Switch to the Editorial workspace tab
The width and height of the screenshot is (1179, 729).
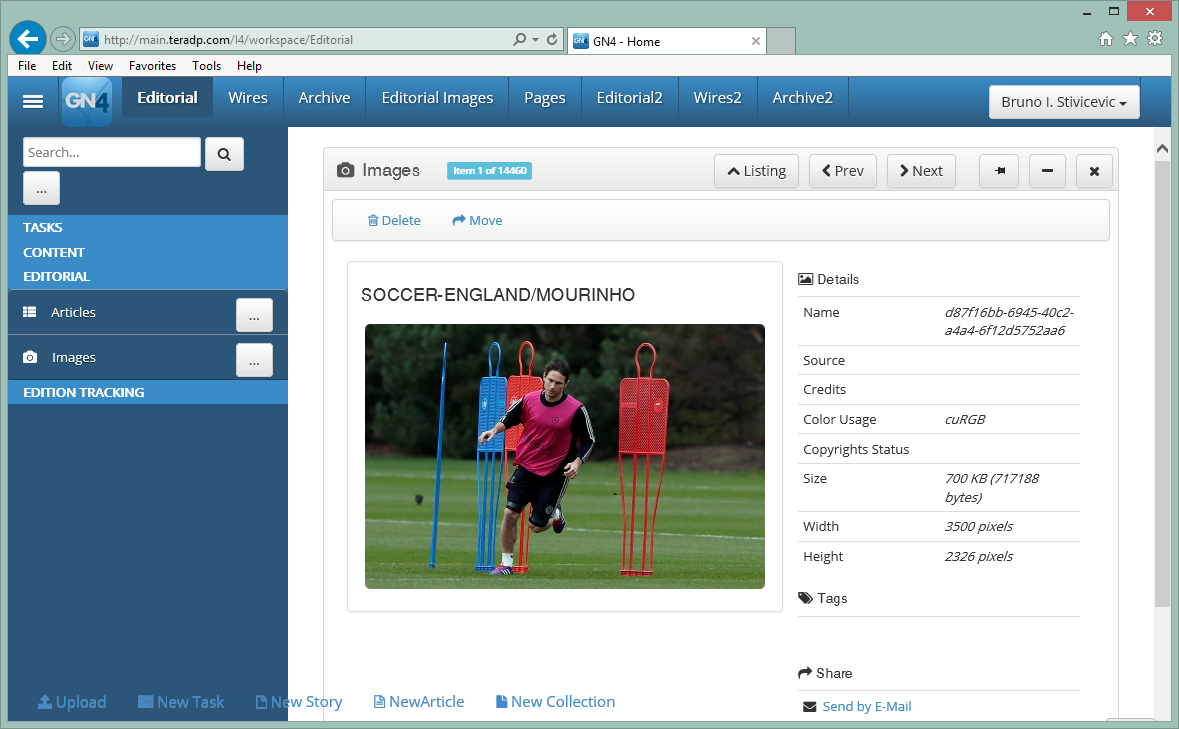167,98
